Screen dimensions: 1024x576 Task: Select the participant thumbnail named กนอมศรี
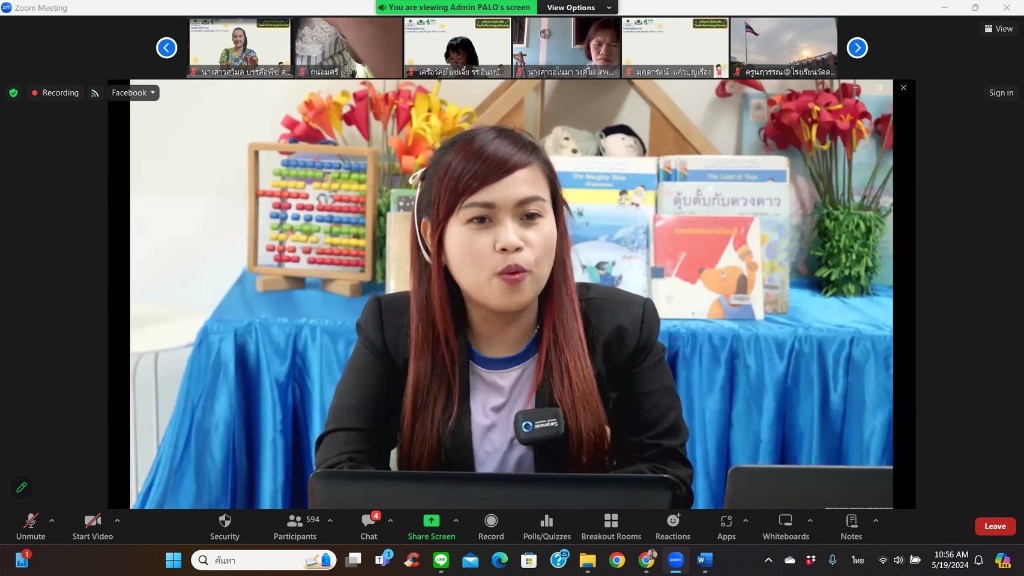(348, 48)
